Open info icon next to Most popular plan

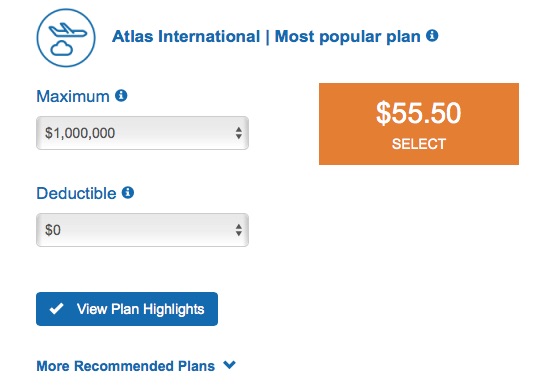pyautogui.click(x=432, y=35)
